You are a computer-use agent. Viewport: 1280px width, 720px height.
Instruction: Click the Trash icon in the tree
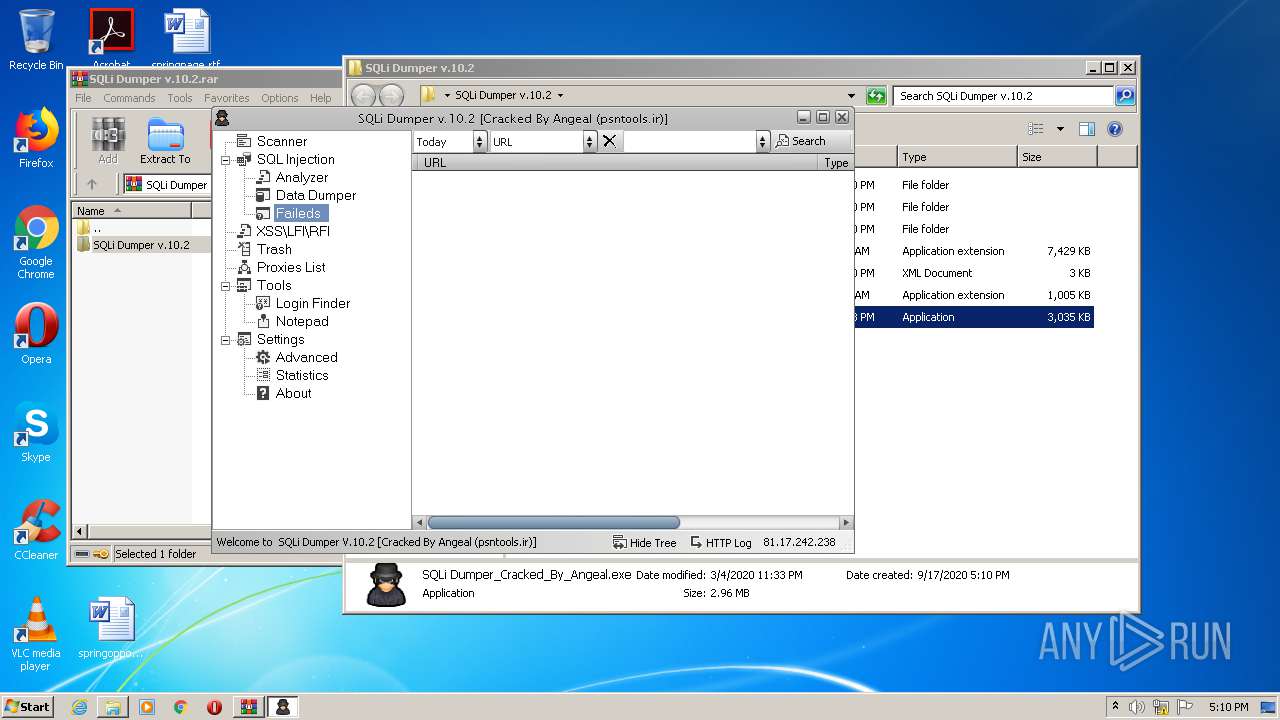click(244, 249)
